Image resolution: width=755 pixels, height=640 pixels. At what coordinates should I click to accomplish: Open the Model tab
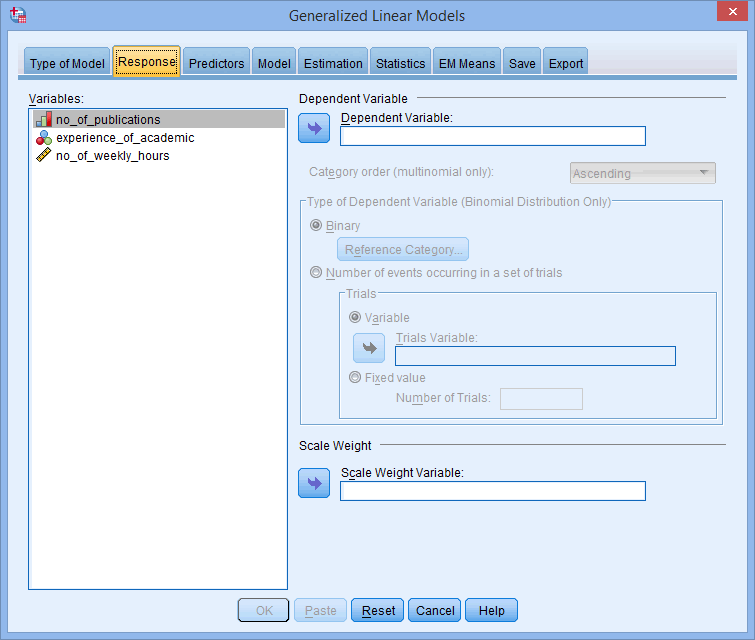click(x=274, y=63)
